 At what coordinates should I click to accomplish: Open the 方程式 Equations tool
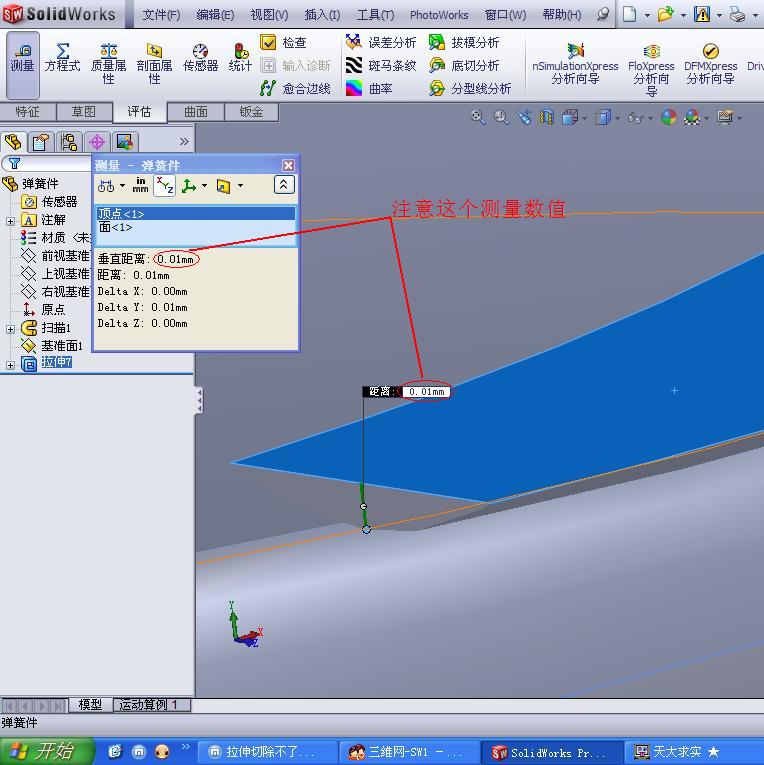pyautogui.click(x=62, y=59)
